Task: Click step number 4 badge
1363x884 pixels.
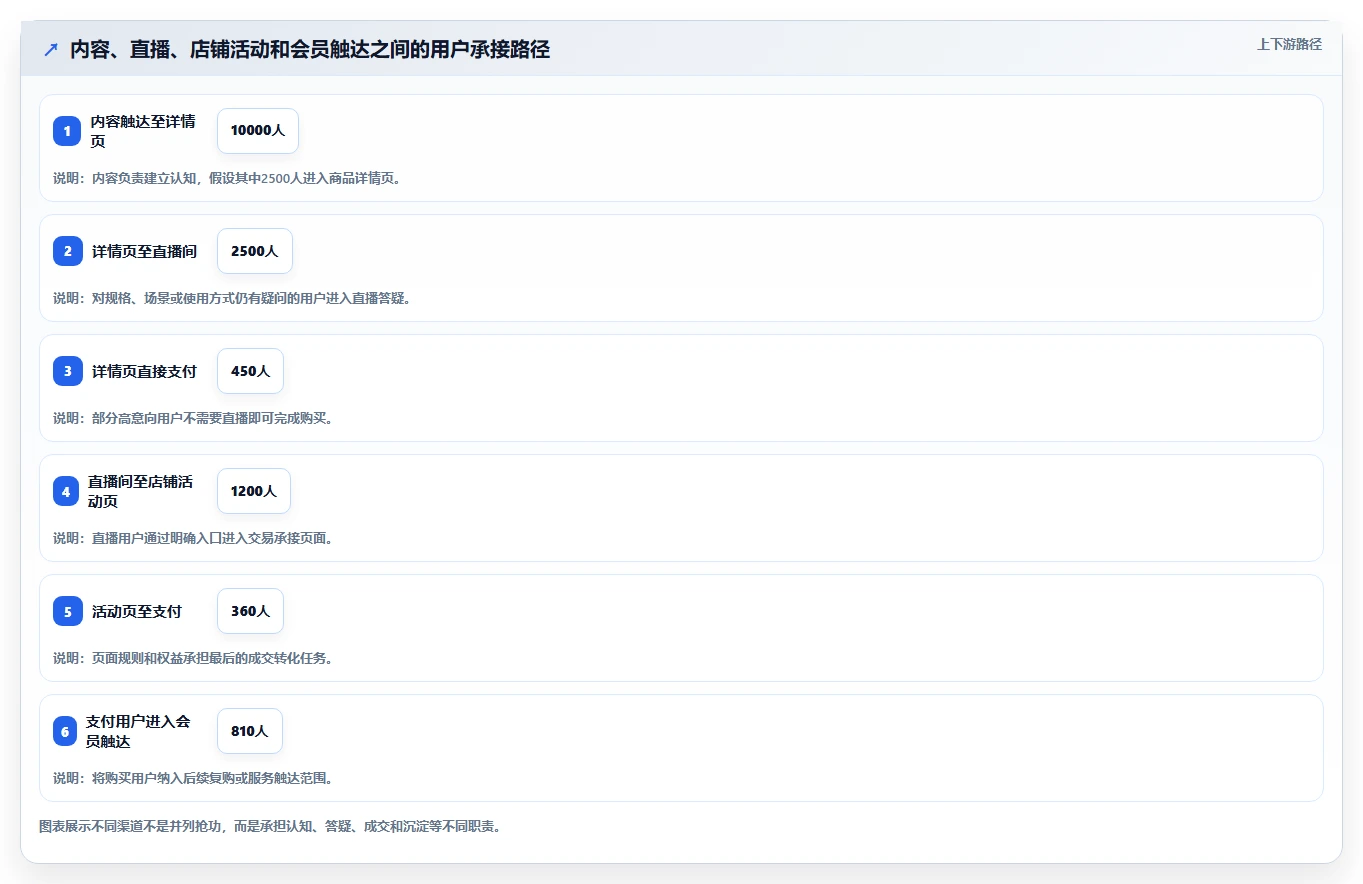Action: [66, 491]
